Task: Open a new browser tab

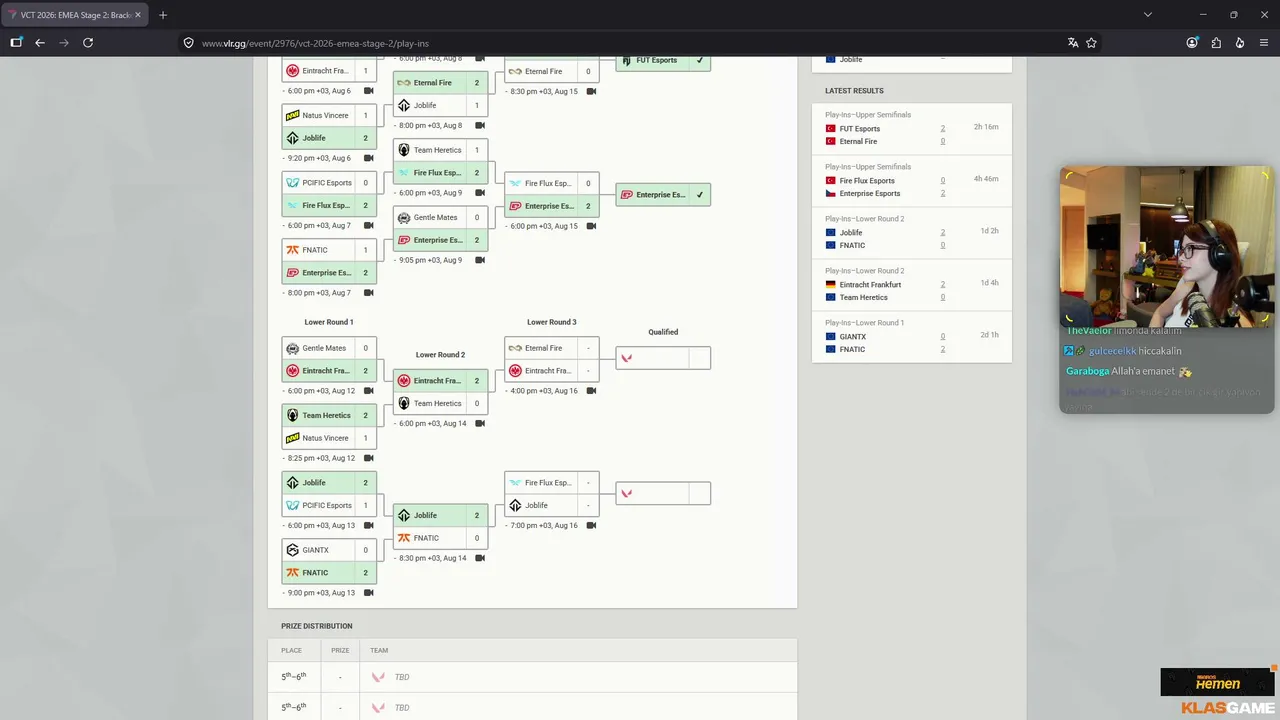Action: pyautogui.click(x=163, y=15)
